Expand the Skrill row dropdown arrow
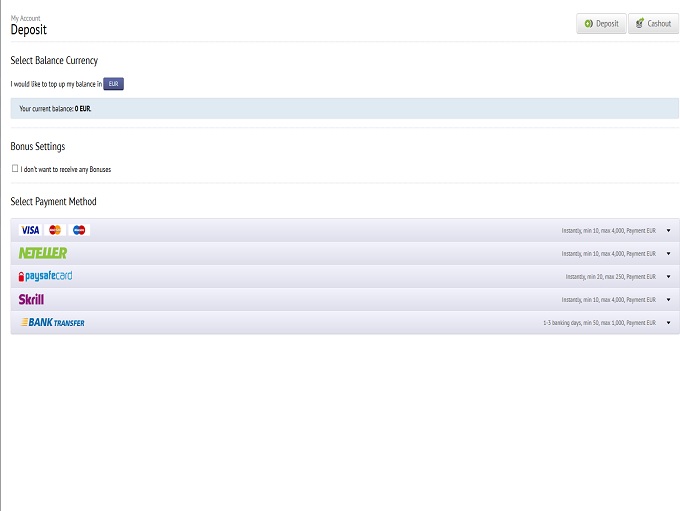 [x=668, y=300]
